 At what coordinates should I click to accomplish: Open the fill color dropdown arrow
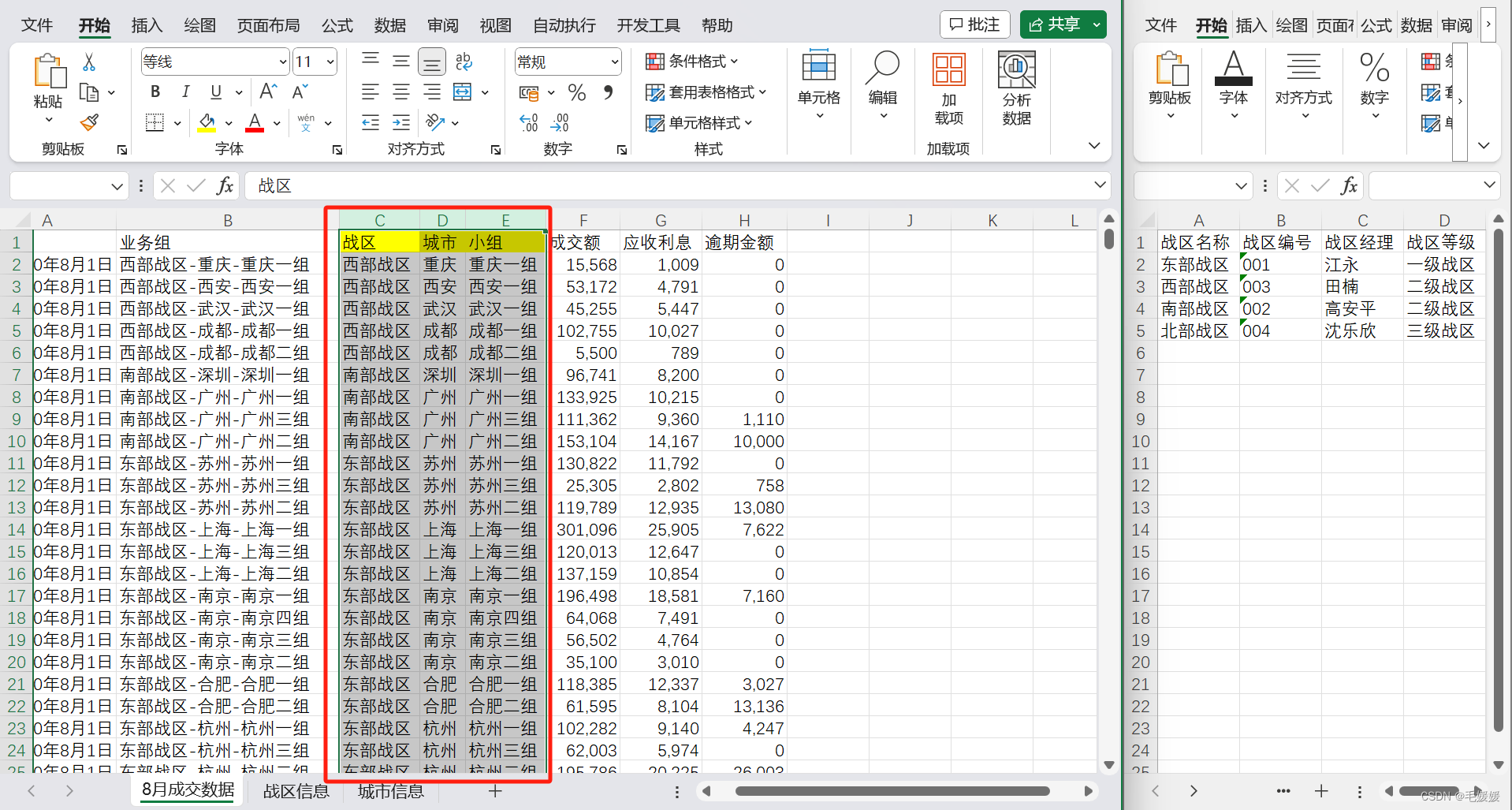(229, 123)
